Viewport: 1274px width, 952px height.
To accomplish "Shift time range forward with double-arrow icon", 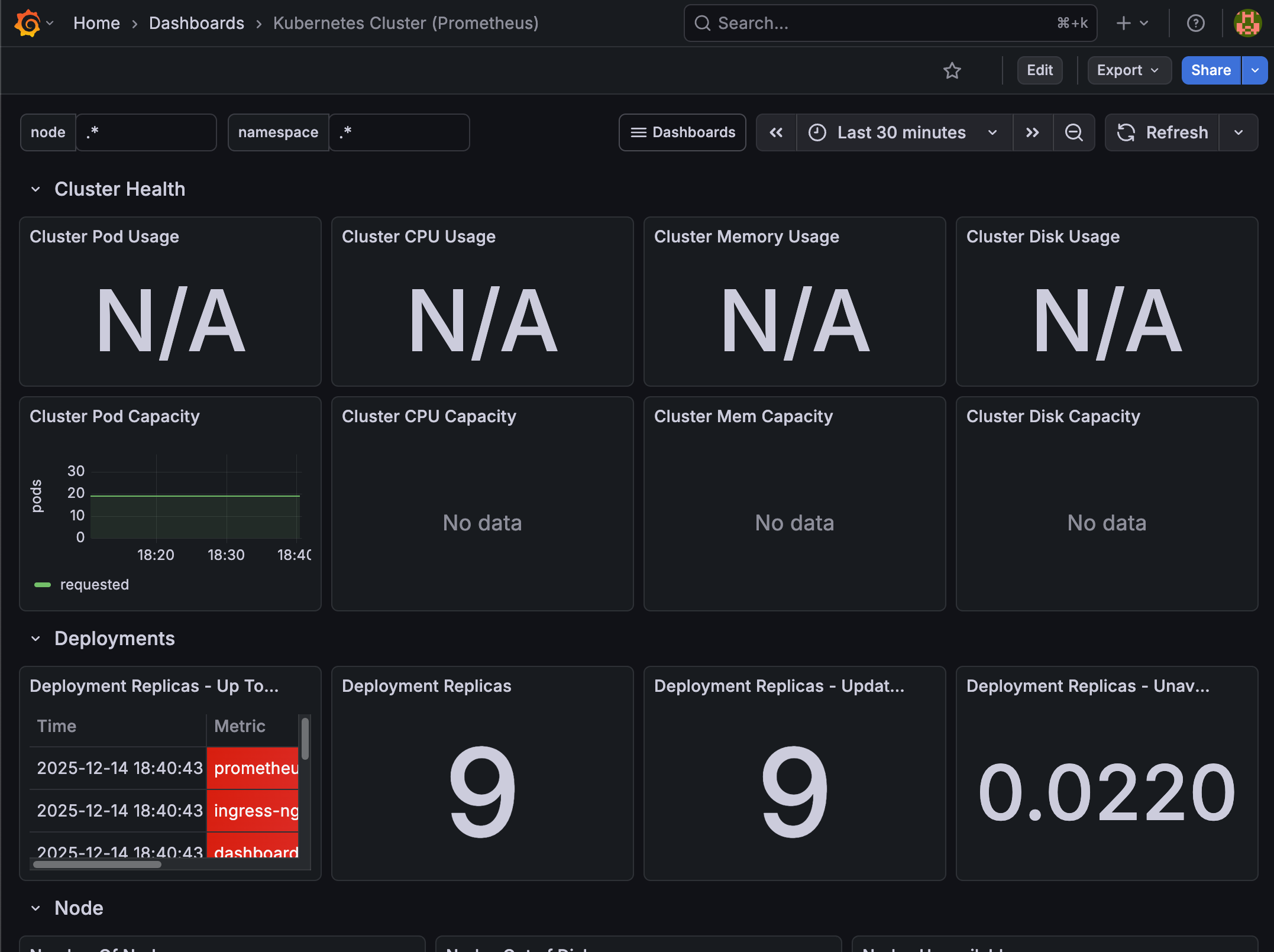I will (1033, 132).
